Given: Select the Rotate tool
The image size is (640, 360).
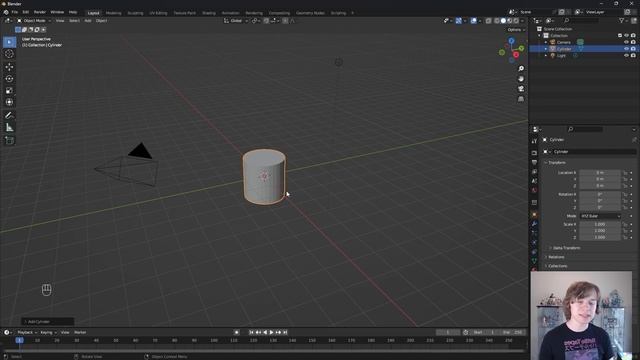Looking at the screenshot, I should click(9, 78).
